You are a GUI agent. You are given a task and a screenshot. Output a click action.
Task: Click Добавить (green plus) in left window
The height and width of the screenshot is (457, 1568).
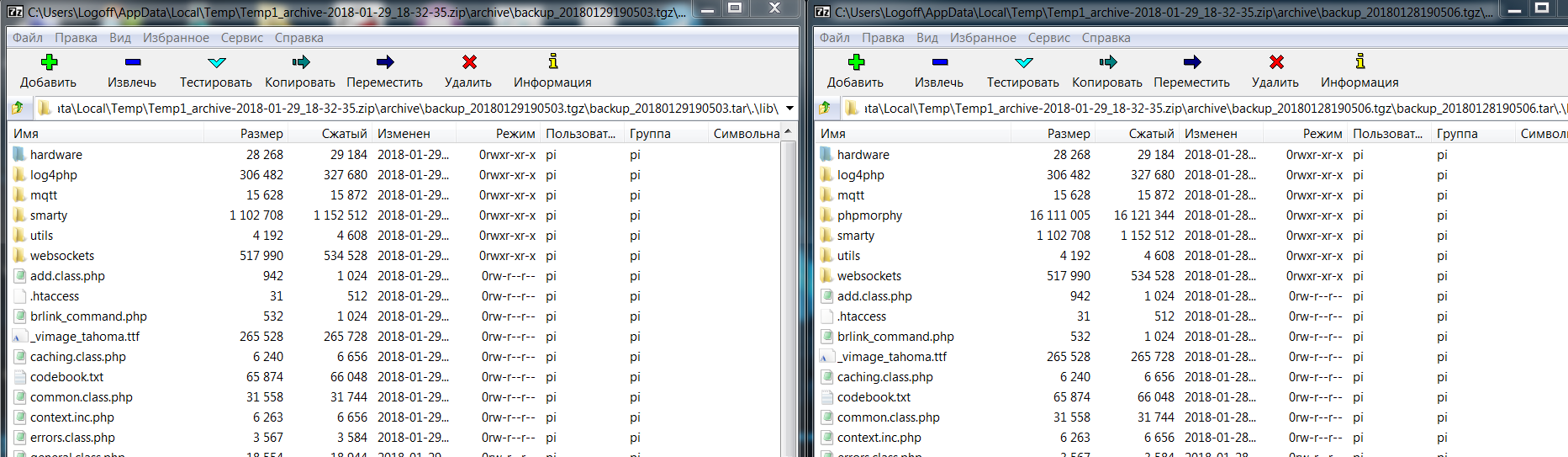(49, 62)
